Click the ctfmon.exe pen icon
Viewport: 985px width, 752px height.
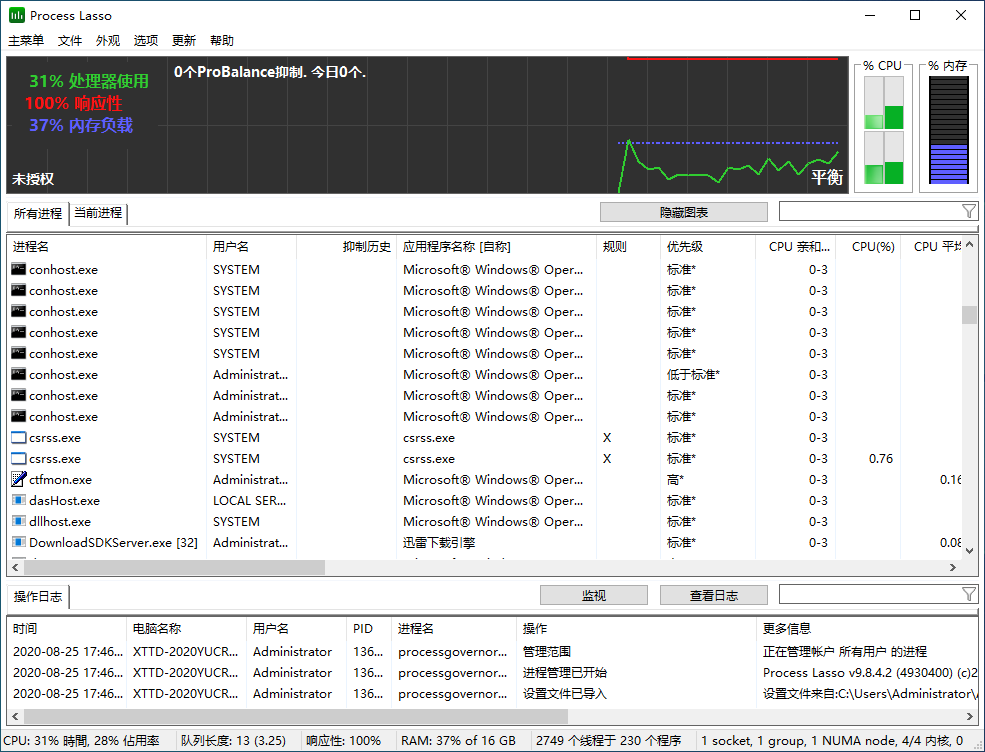(19, 479)
